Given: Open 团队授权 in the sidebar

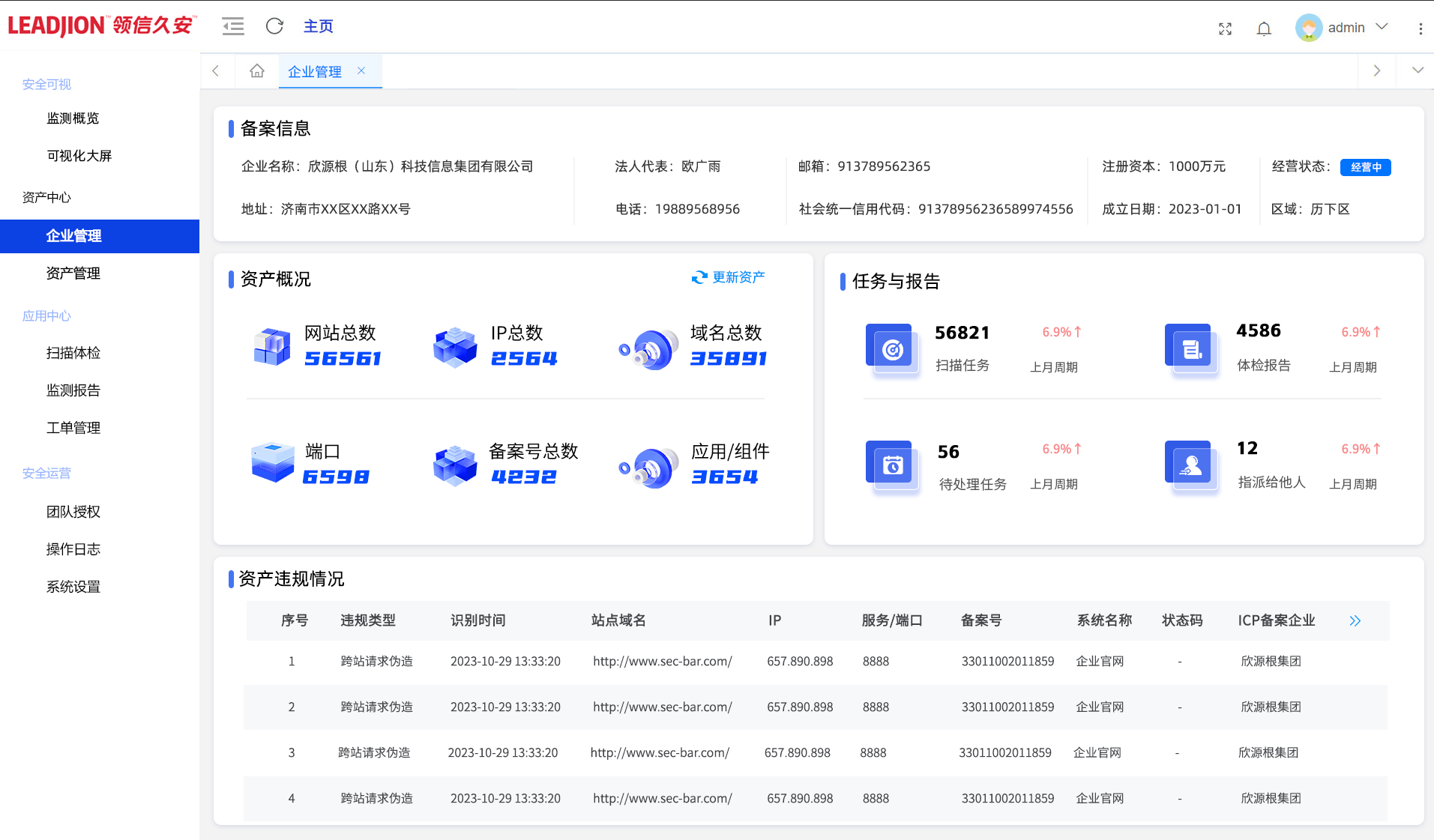Looking at the screenshot, I should (73, 512).
